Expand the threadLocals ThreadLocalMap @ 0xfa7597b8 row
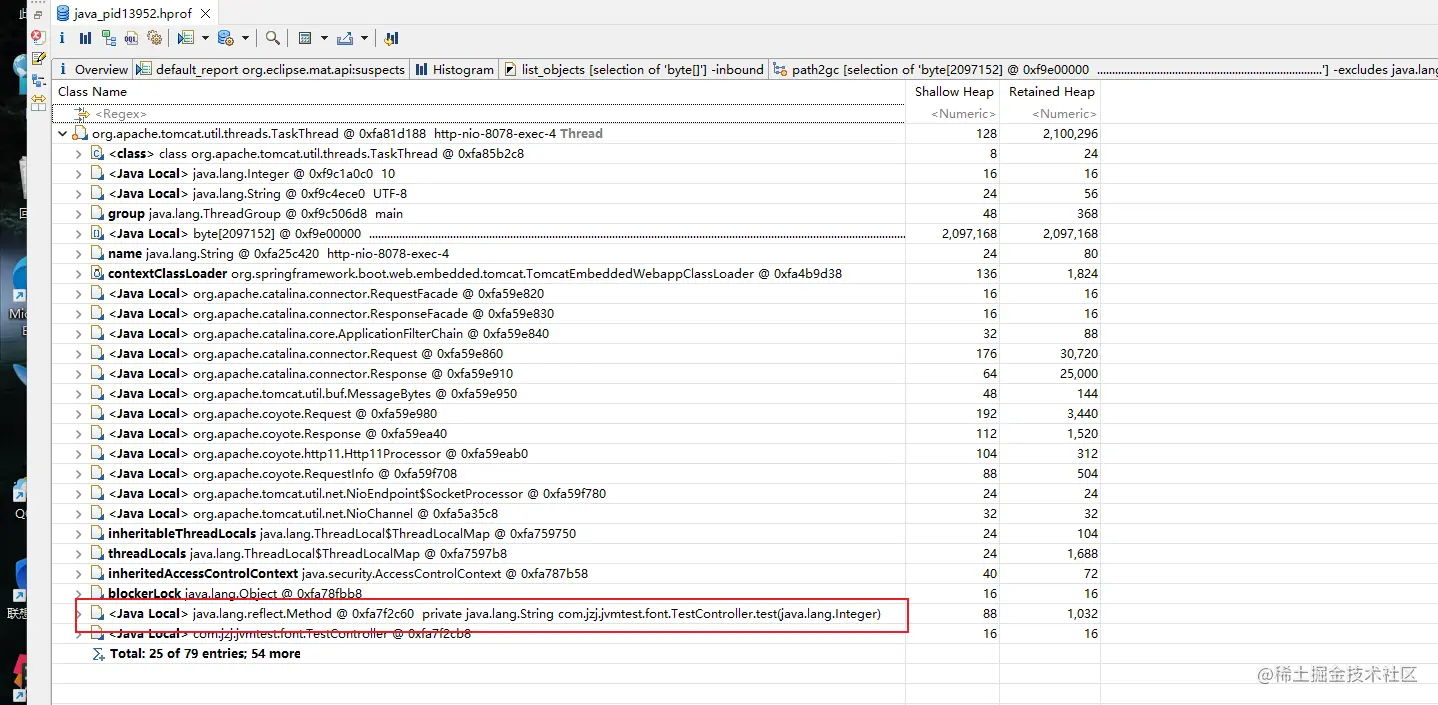The height and width of the screenshot is (705, 1438). [x=79, y=553]
